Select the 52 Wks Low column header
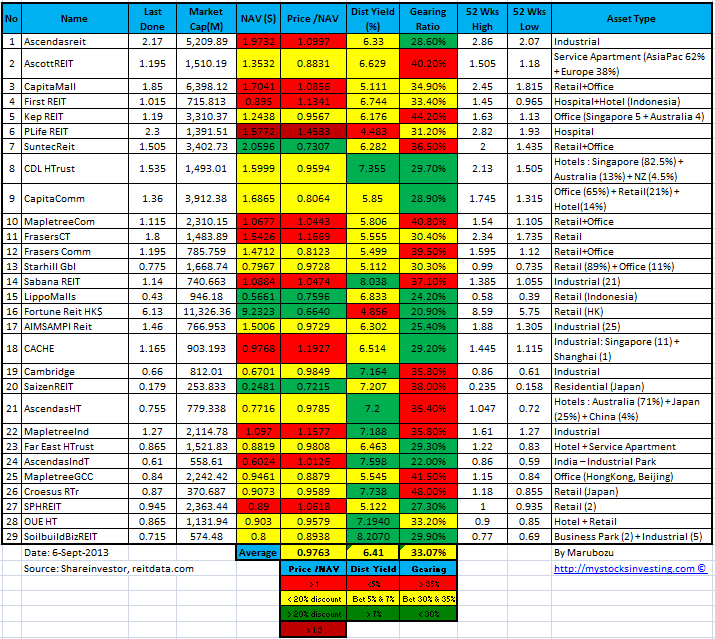This screenshot has height=639, width=715. tap(529, 19)
